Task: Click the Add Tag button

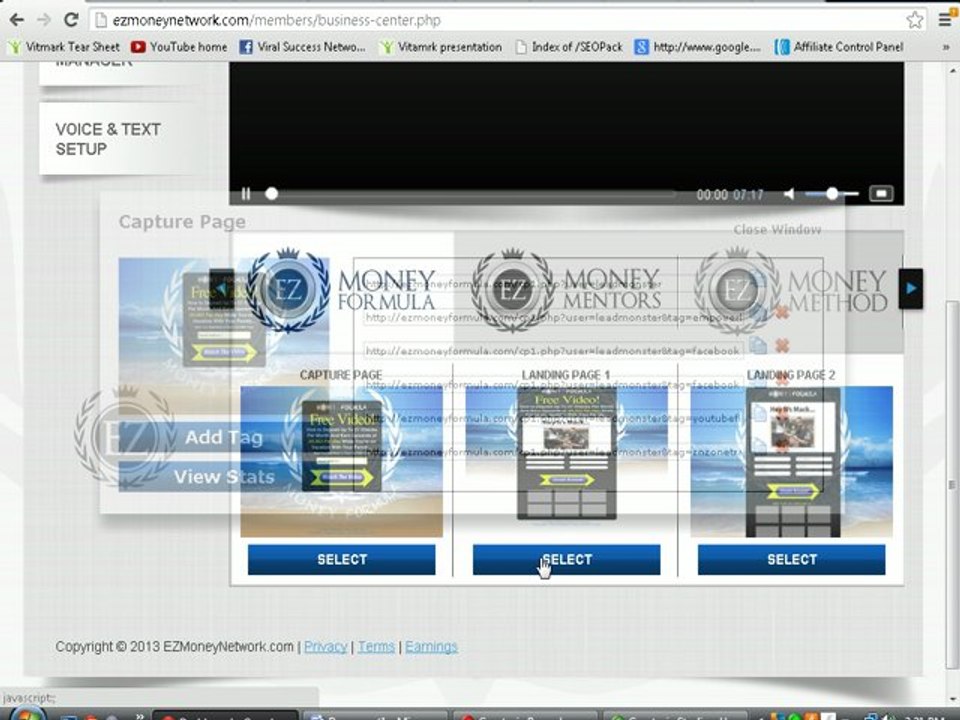Action: pyautogui.click(x=224, y=437)
